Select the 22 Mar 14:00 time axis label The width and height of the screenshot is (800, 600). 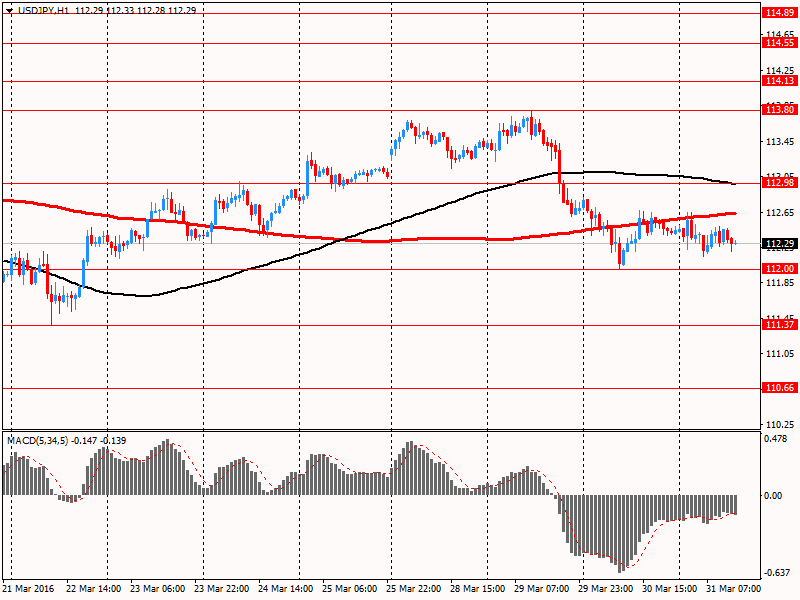click(x=93, y=588)
